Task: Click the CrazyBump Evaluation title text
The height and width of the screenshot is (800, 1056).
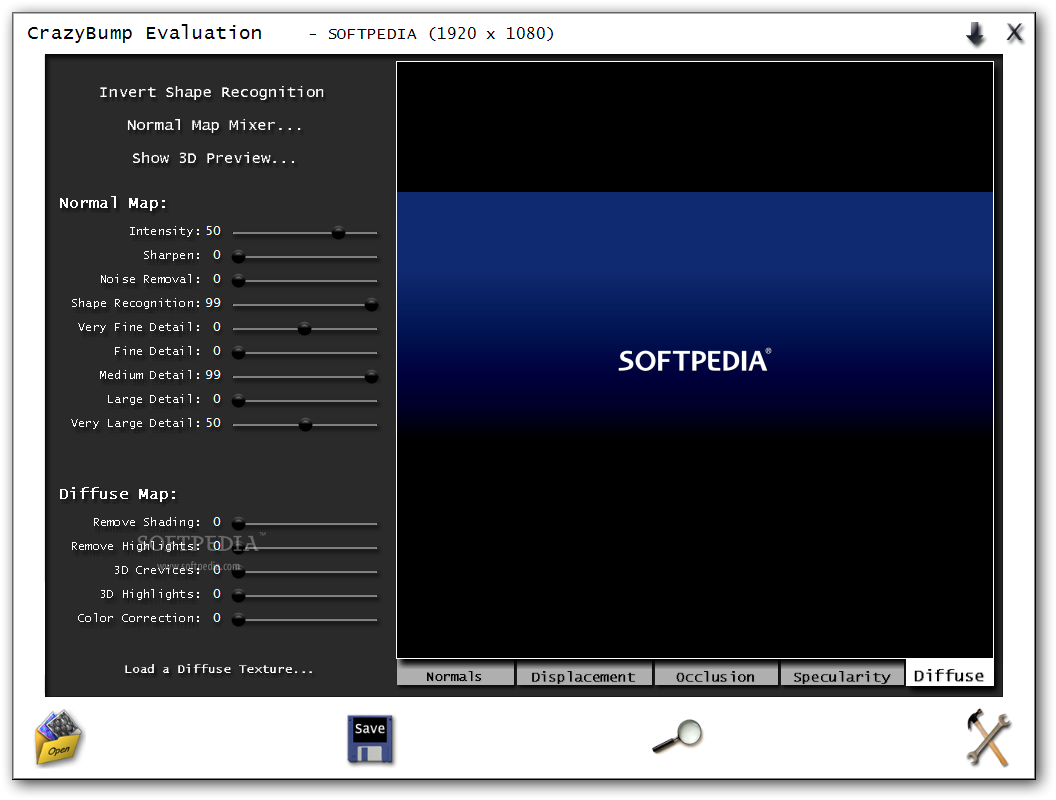Action: coord(144,33)
